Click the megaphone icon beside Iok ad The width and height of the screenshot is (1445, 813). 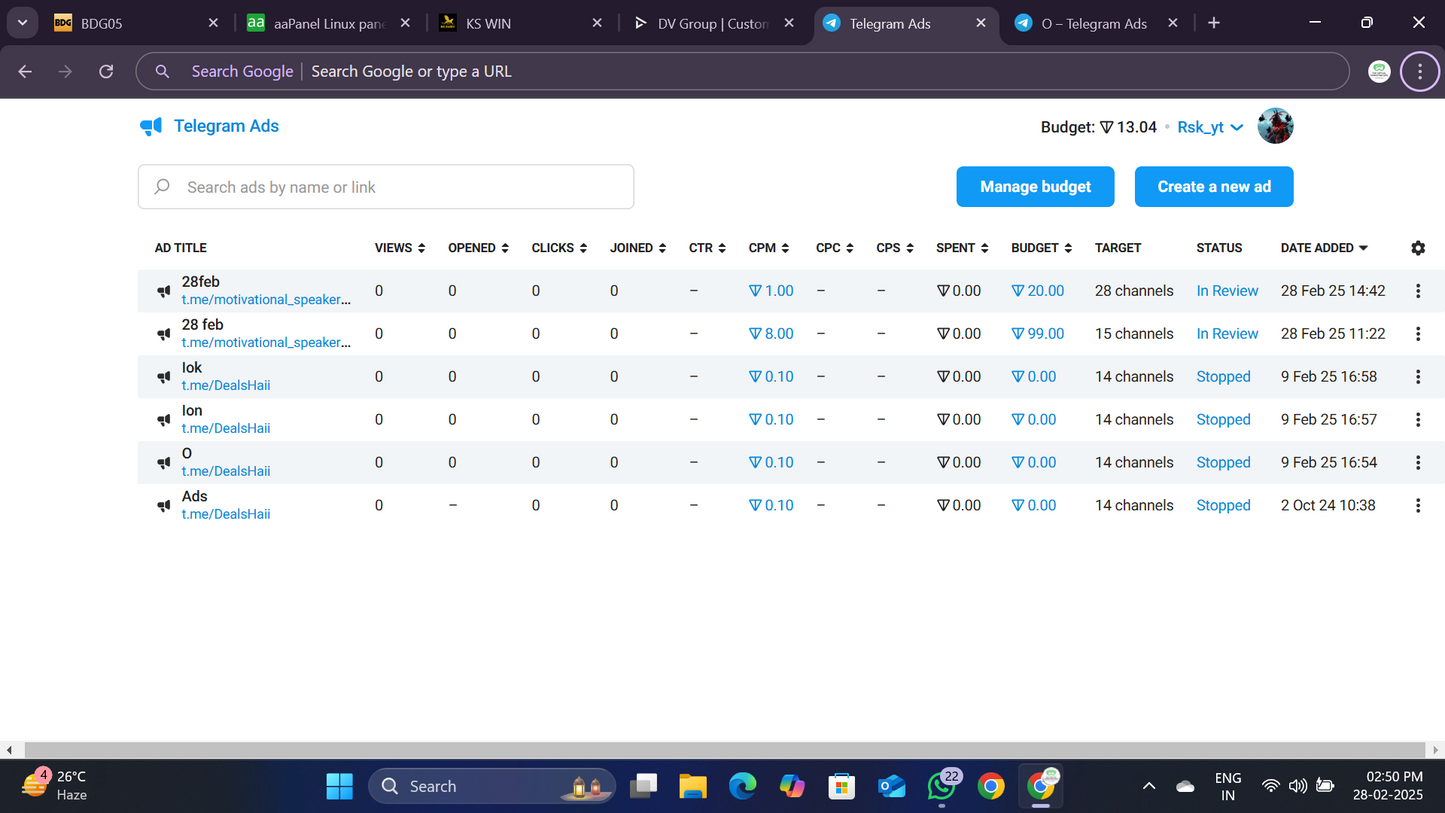164,378
